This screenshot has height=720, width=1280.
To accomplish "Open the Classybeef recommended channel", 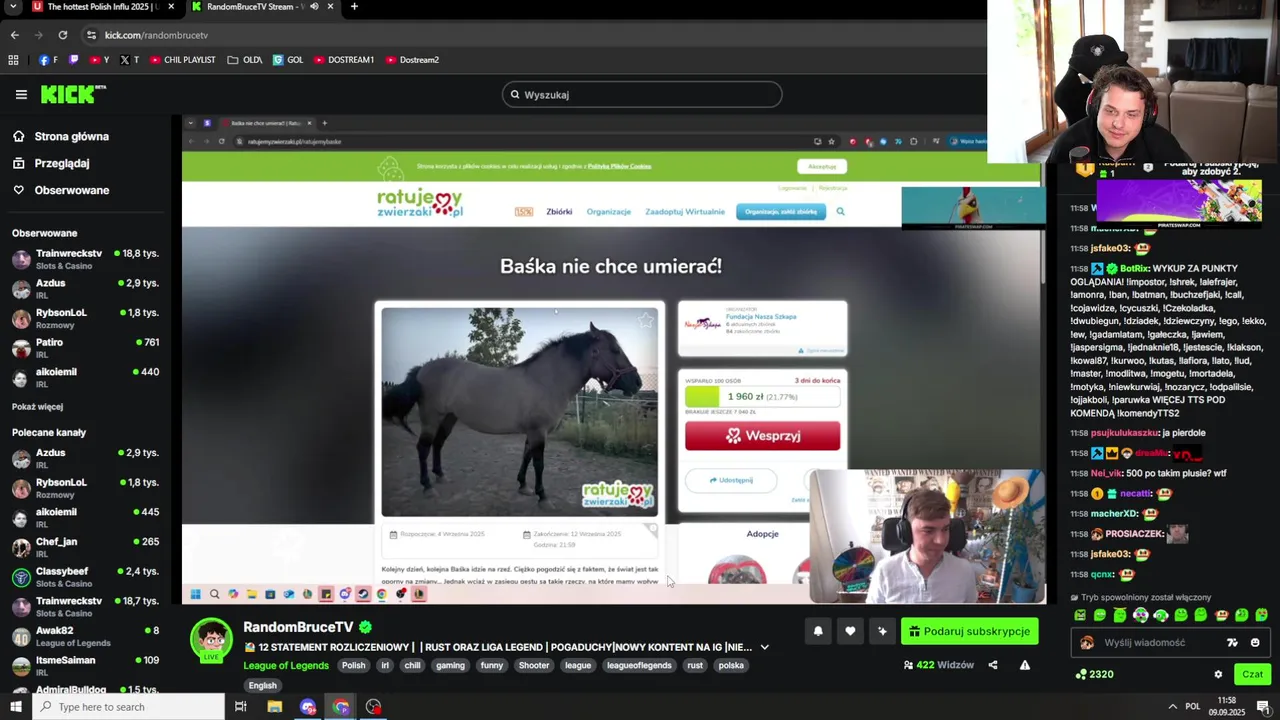I will 86,577.
